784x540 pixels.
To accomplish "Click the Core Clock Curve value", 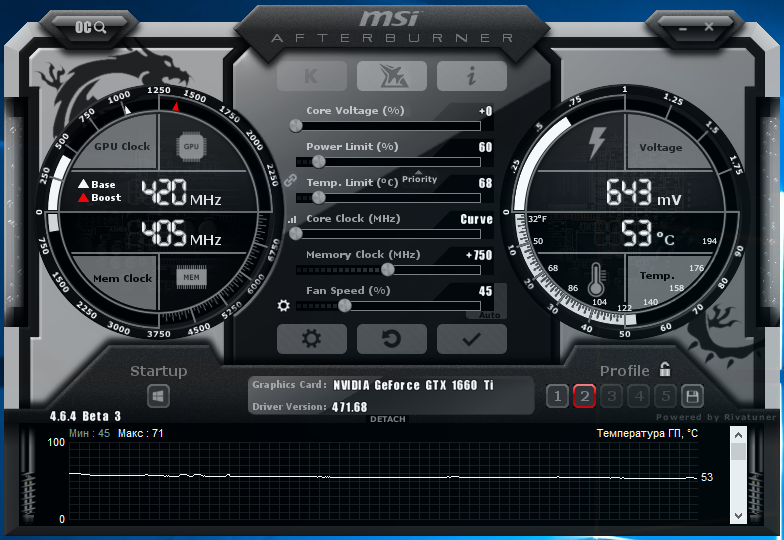I will tap(476, 219).
